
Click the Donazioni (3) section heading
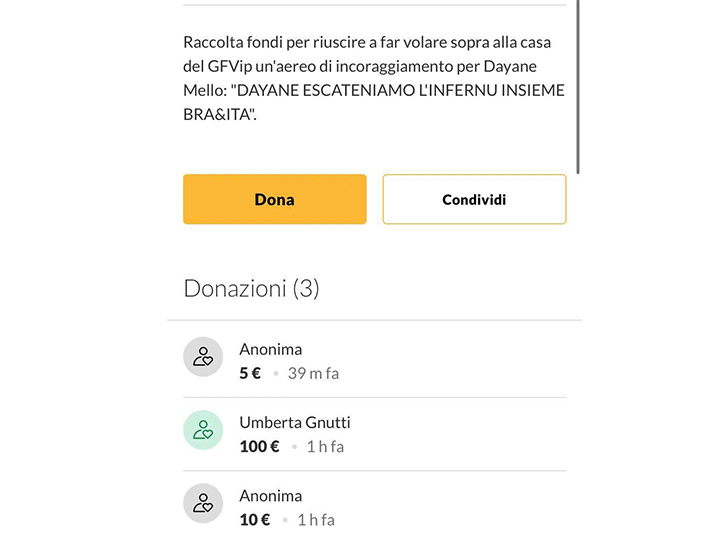click(x=251, y=288)
